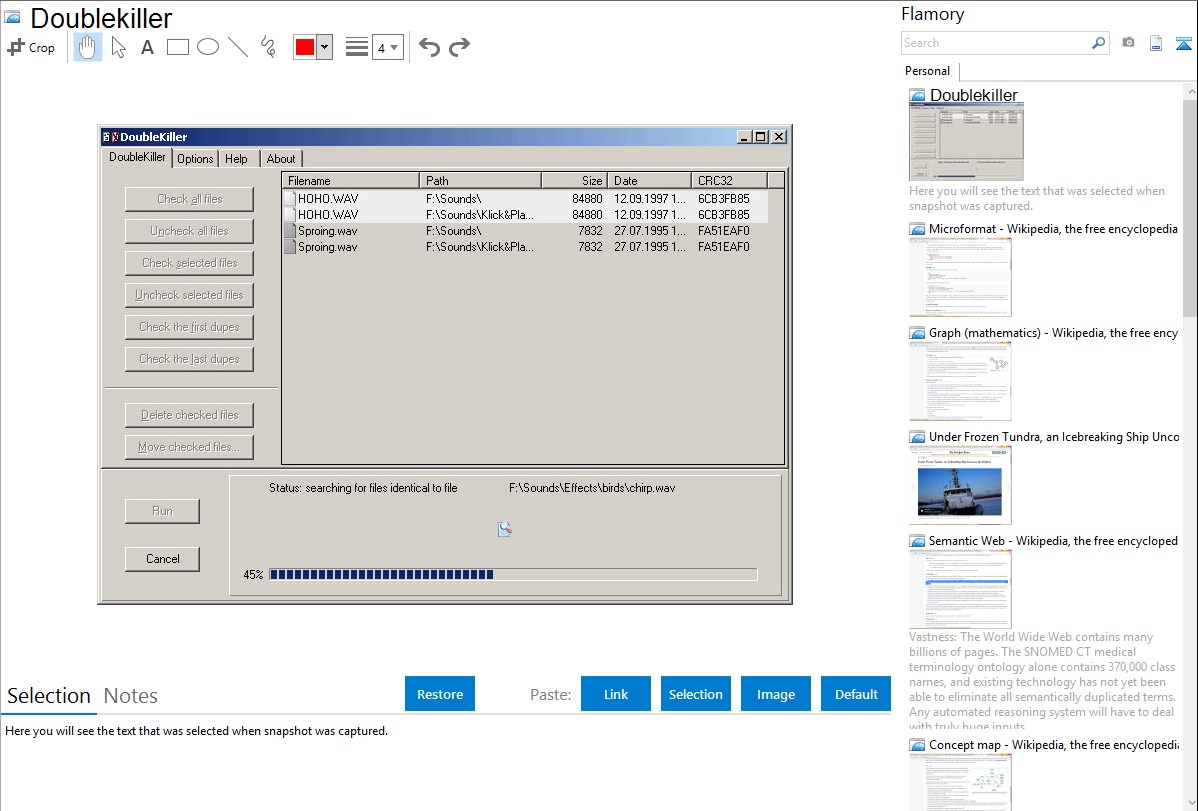This screenshot has height=811, width=1198.
Task: Activate the hand pan tool
Action: click(x=87, y=47)
